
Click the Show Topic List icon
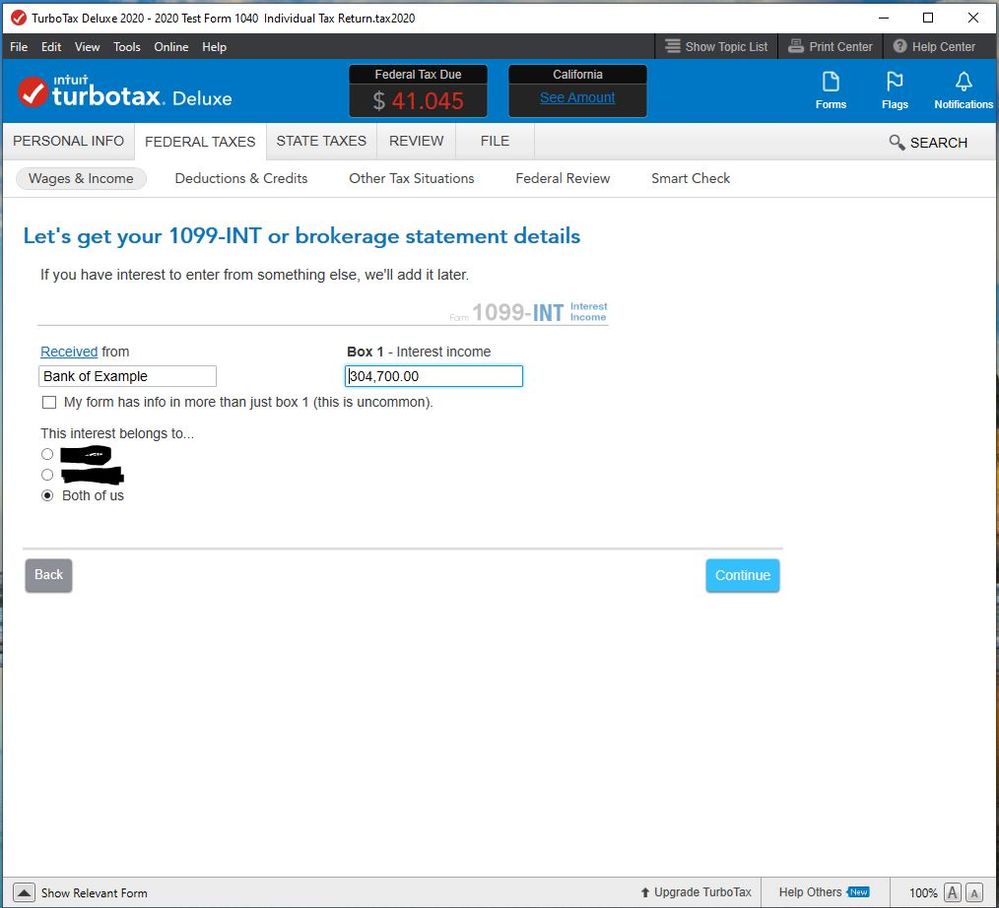tap(673, 47)
